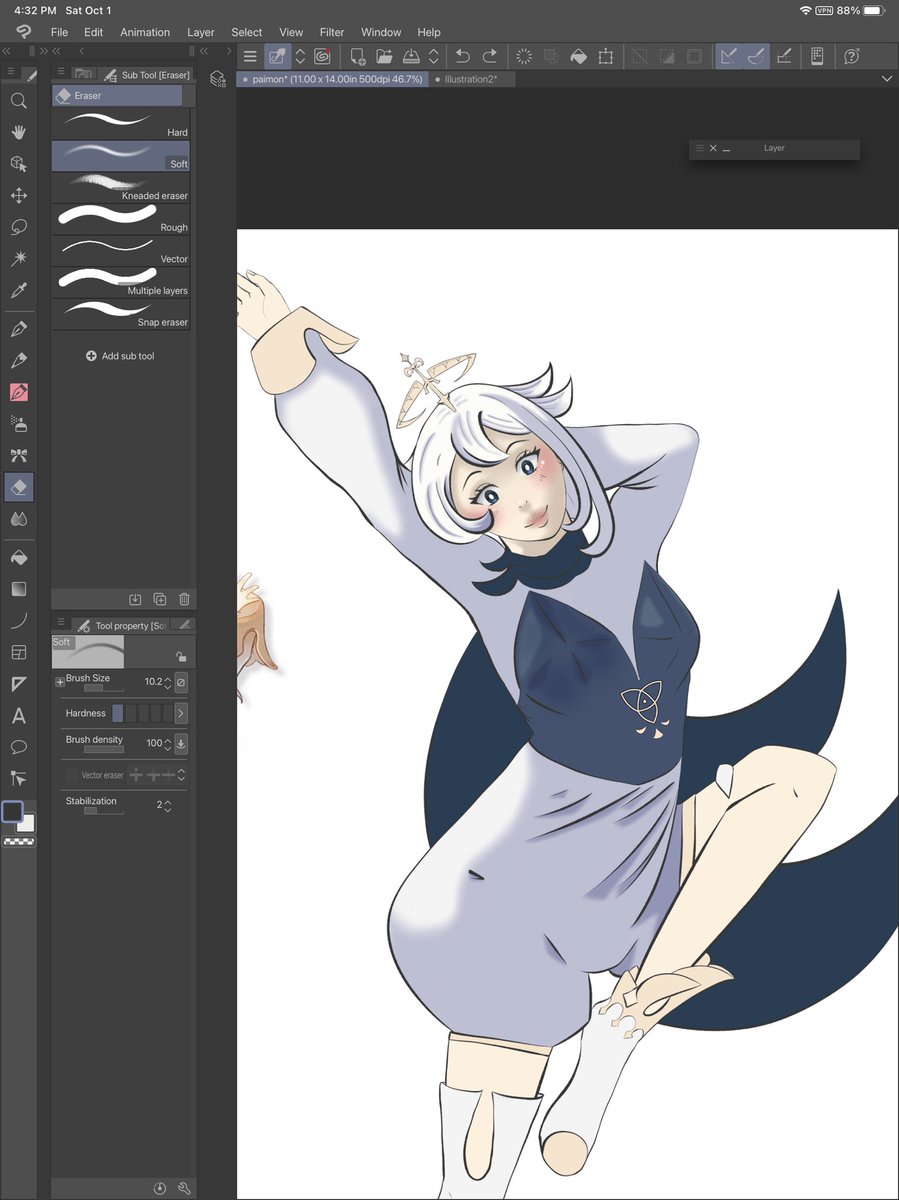
Task: Adjust Brush density value stepper
Action: (167, 743)
